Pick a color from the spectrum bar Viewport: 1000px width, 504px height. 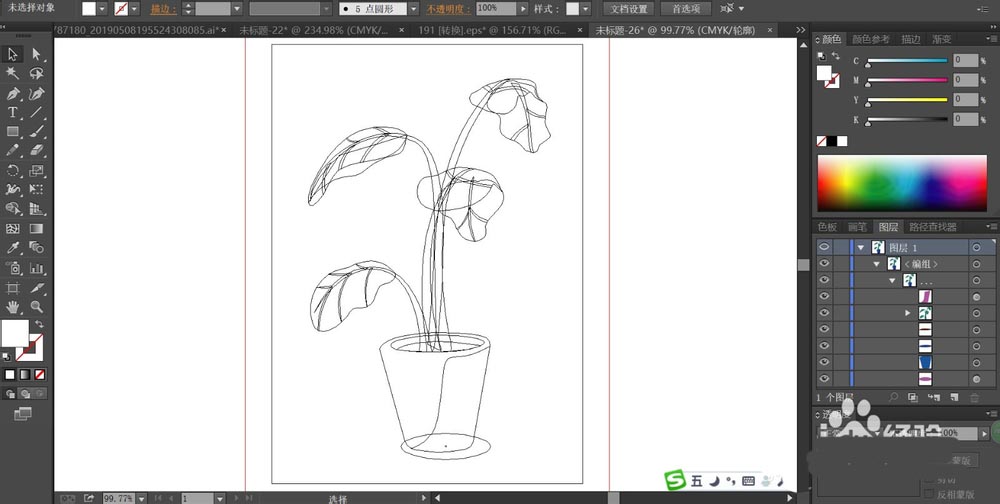pos(902,183)
